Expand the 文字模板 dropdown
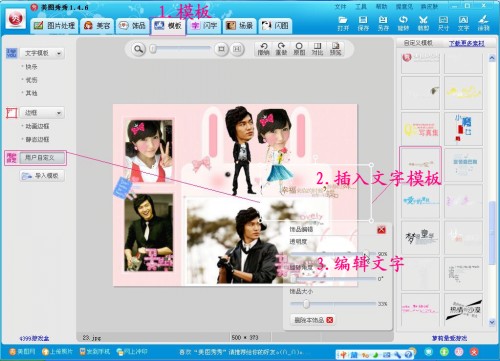 (42, 53)
